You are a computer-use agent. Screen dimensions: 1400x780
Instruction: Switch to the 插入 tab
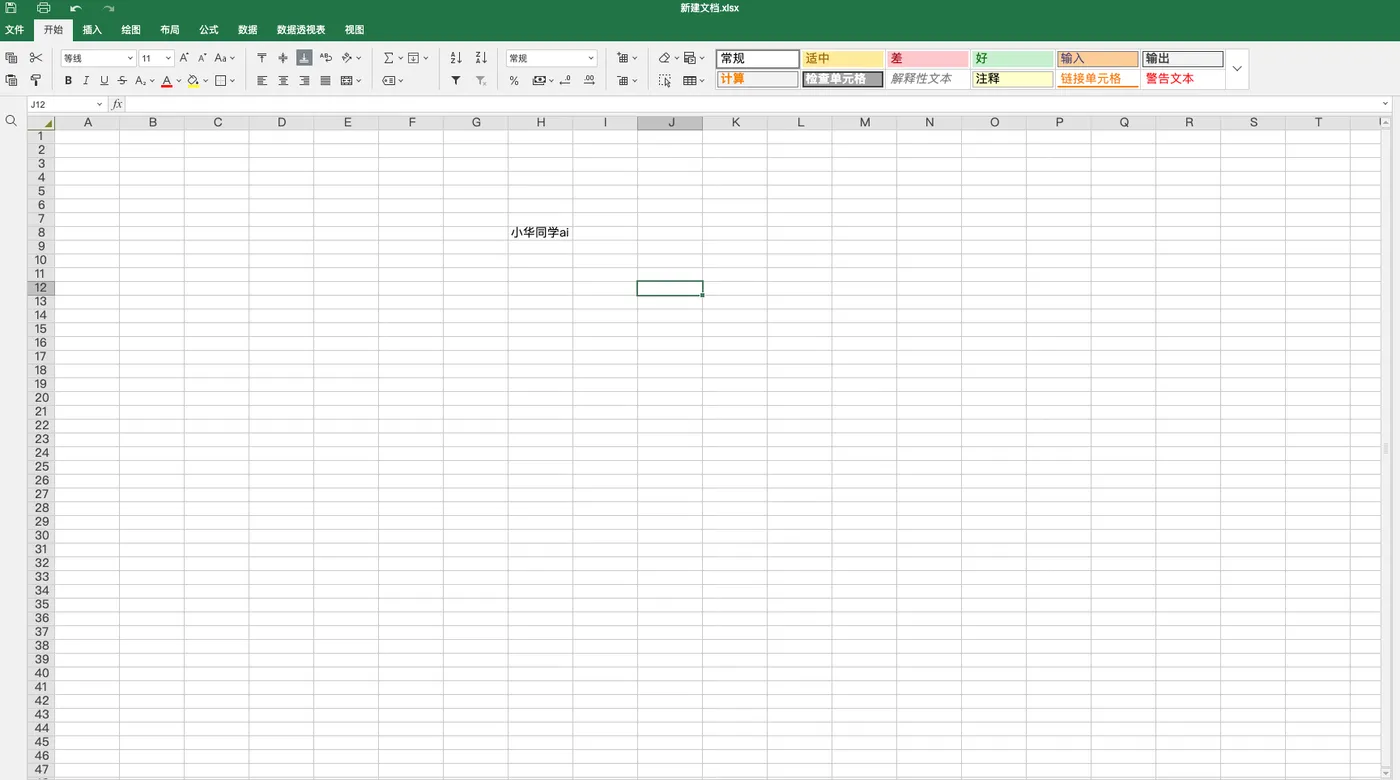click(x=92, y=30)
